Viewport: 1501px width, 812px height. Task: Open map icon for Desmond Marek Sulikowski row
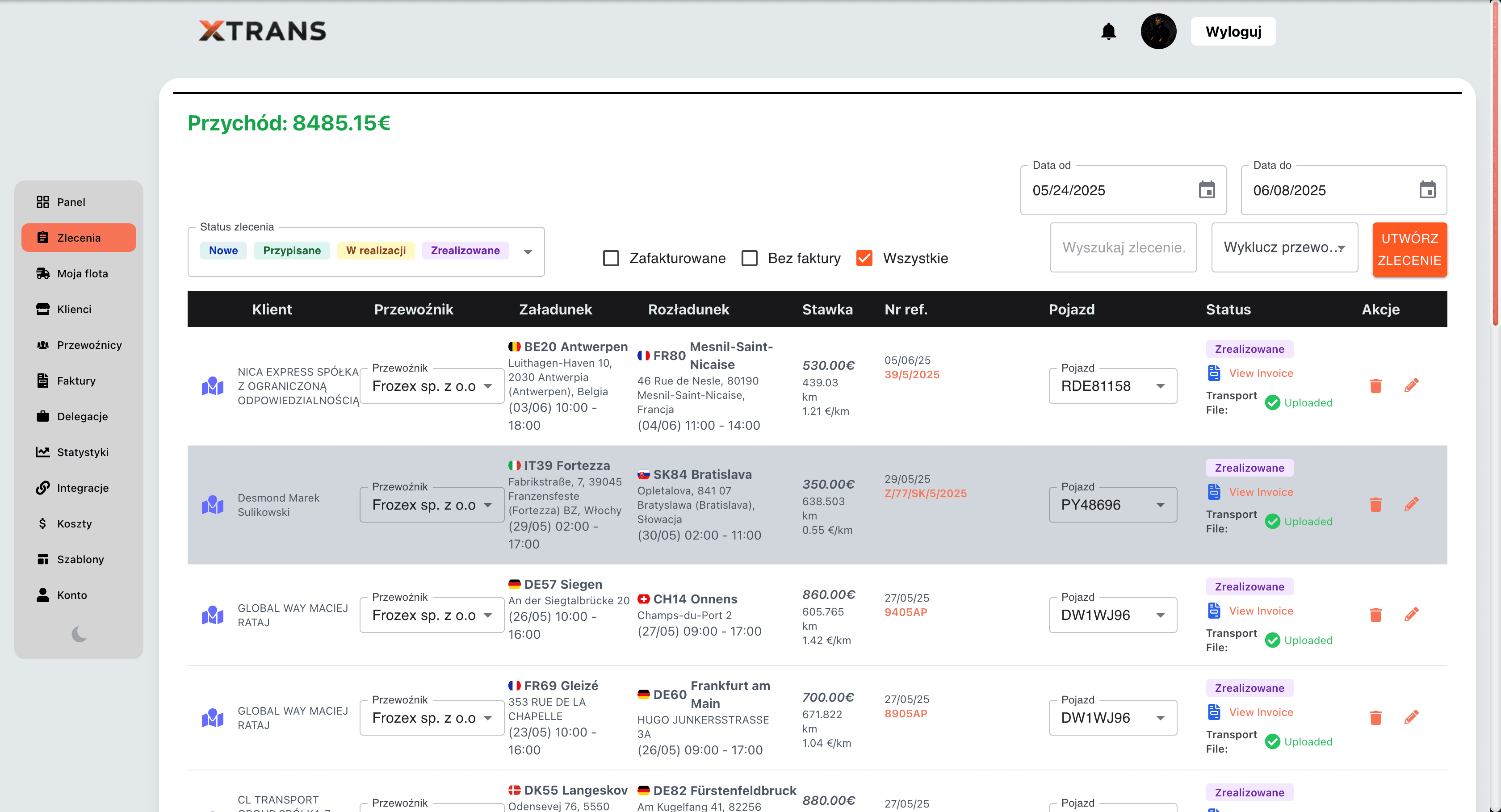[213, 505]
